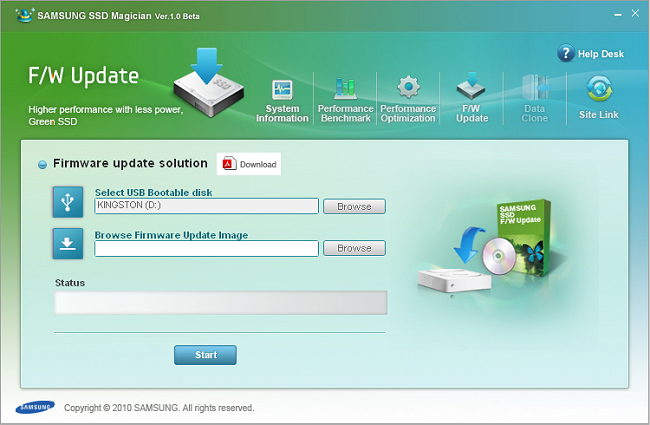Click the large SSD drive header image

point(209,83)
